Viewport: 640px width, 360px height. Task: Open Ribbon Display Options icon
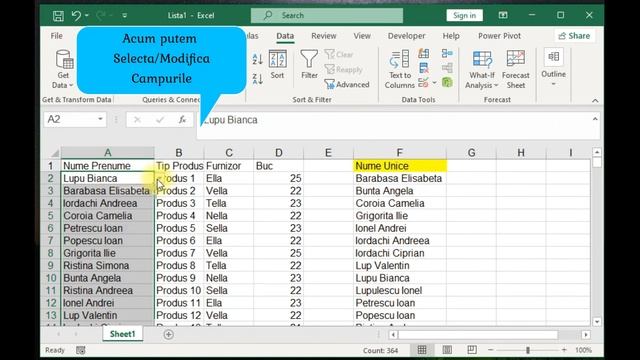503,15
